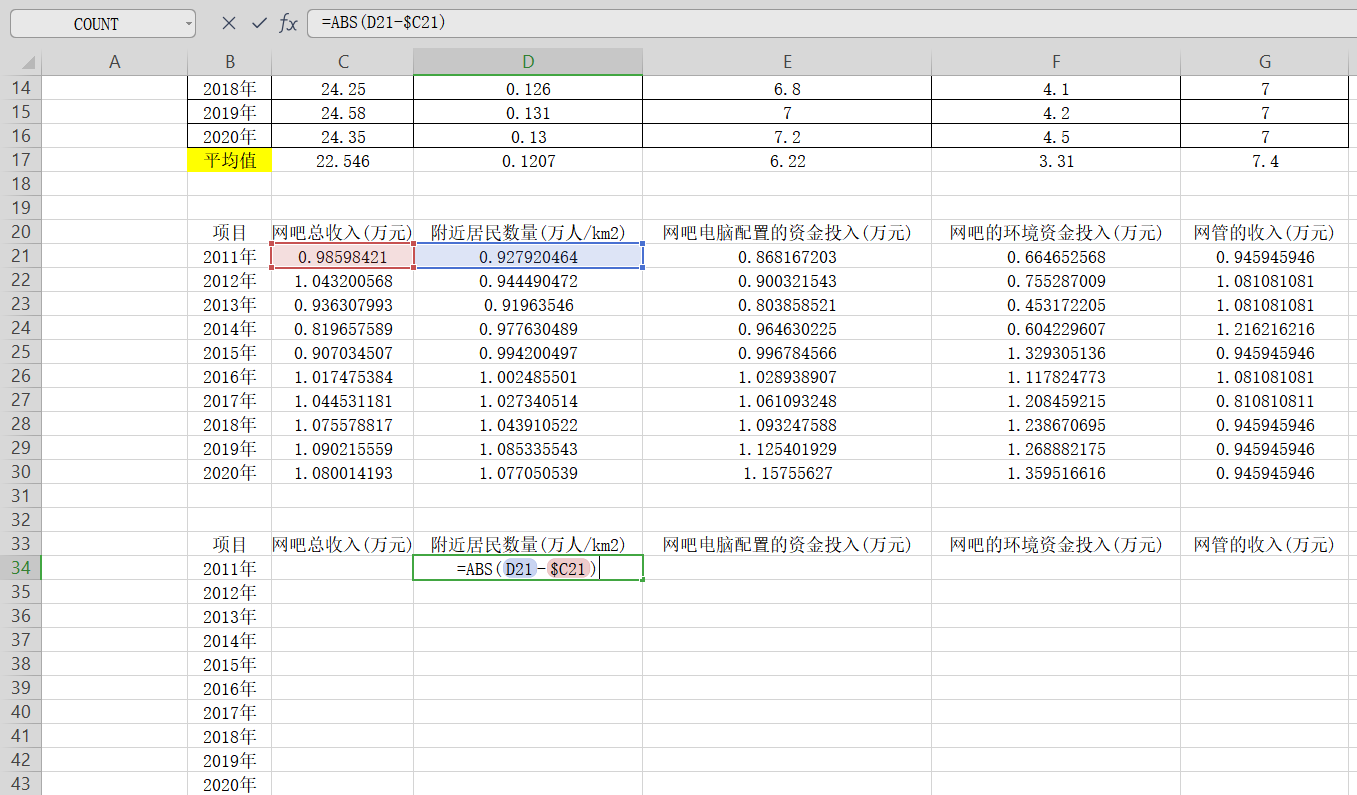Click cell with value 1.268882175

(x=1056, y=448)
